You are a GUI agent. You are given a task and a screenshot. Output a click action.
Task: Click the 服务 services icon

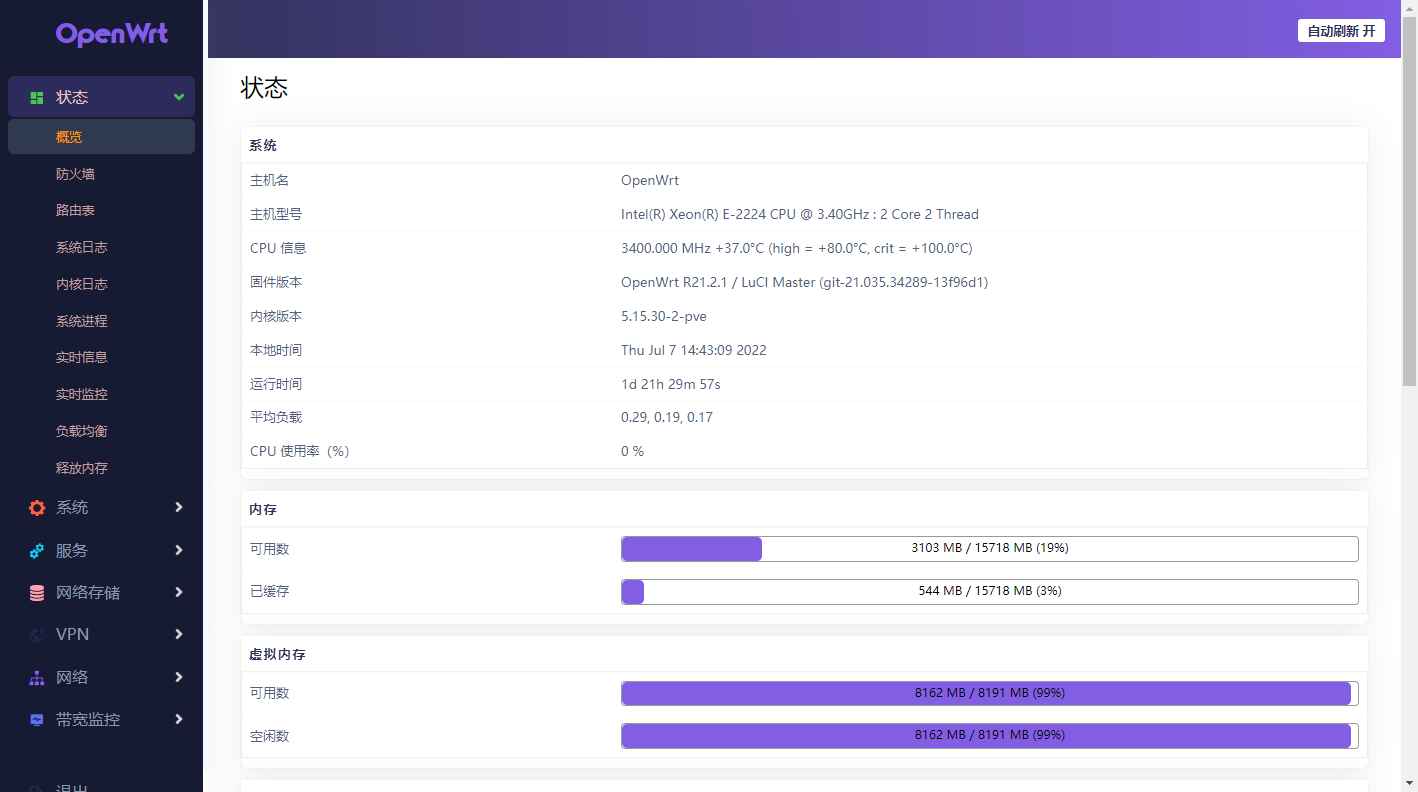[x=36, y=550]
